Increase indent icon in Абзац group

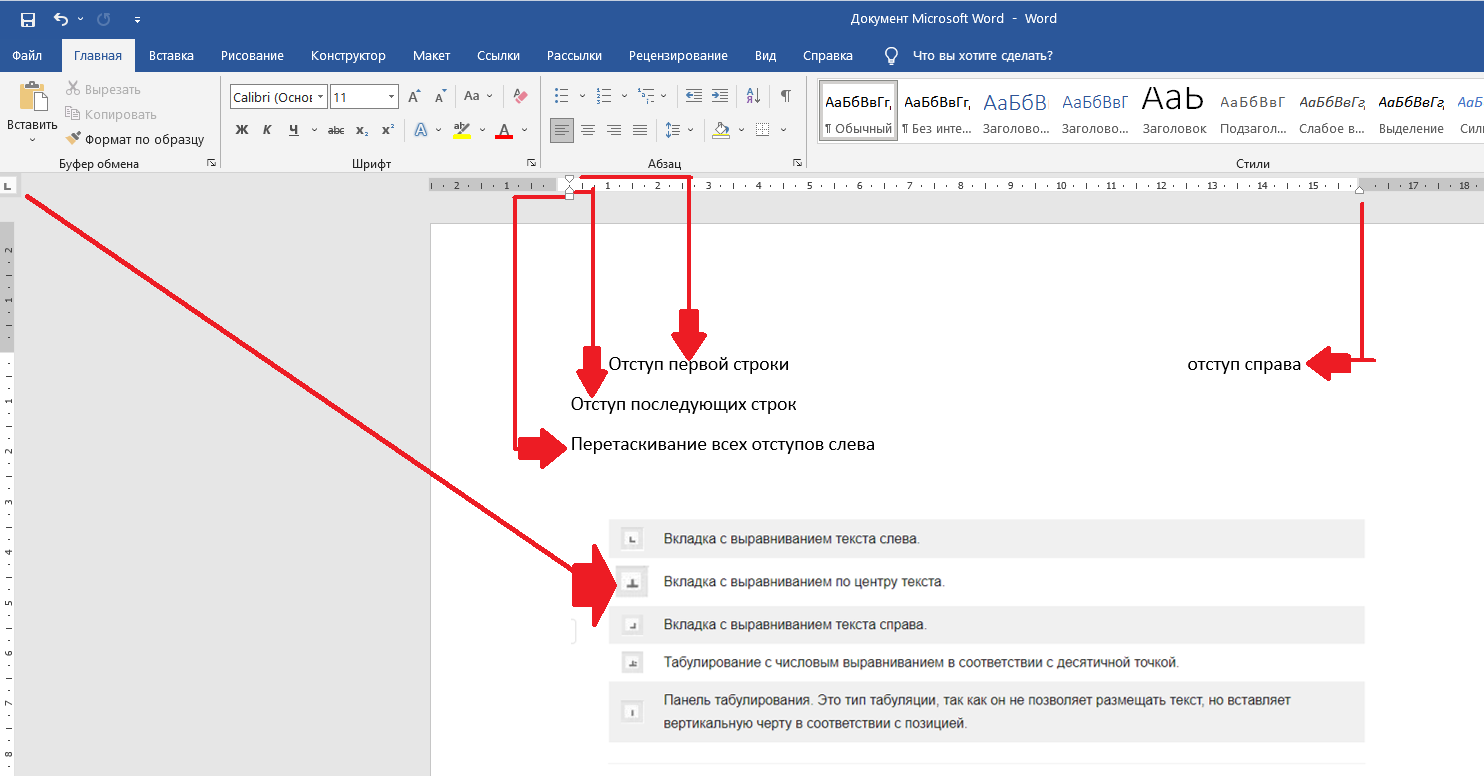[720, 96]
